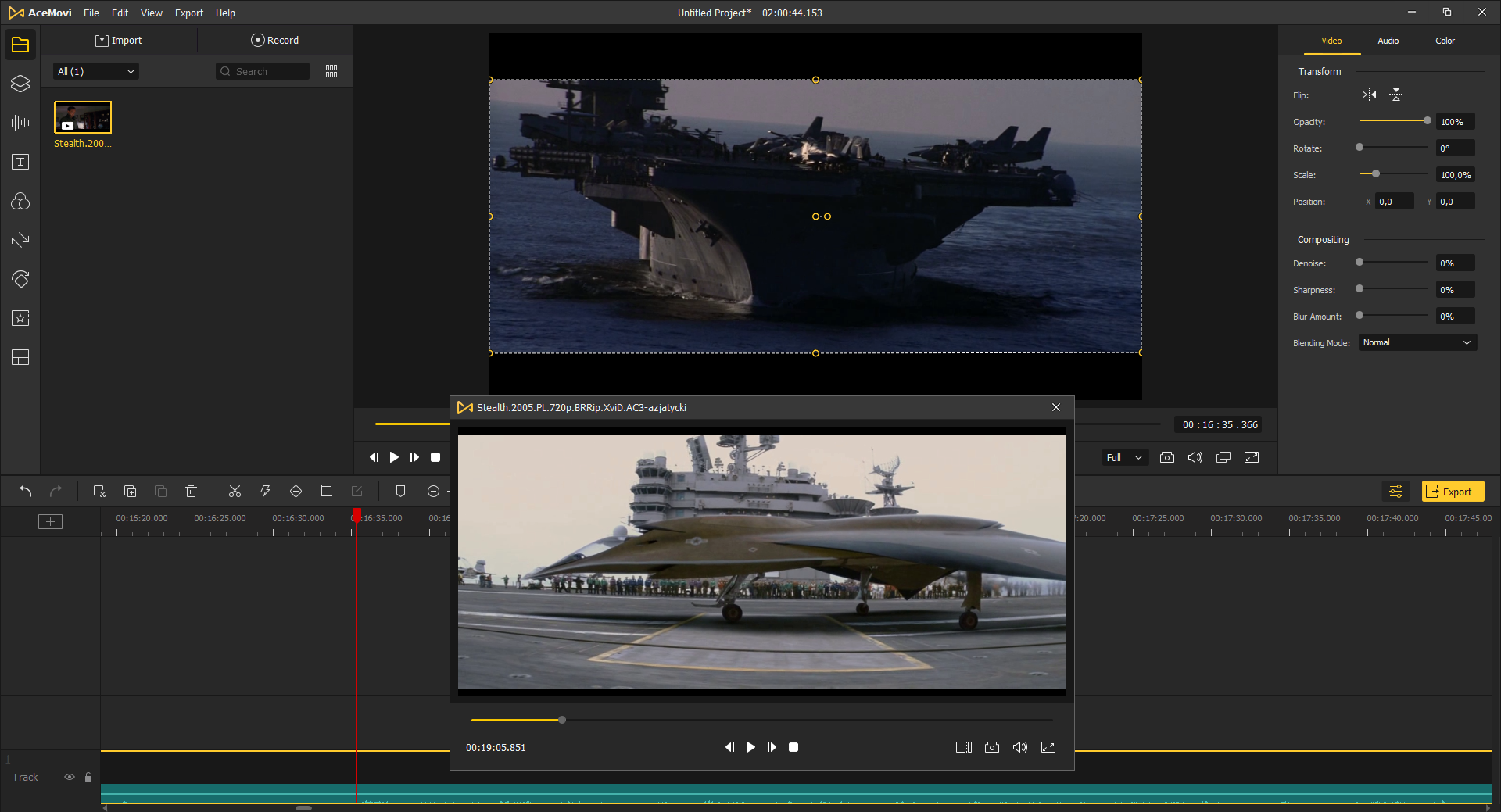Toggle fullscreen in Stealth clip preview window
Image resolution: width=1501 pixels, height=812 pixels.
click(x=1048, y=748)
